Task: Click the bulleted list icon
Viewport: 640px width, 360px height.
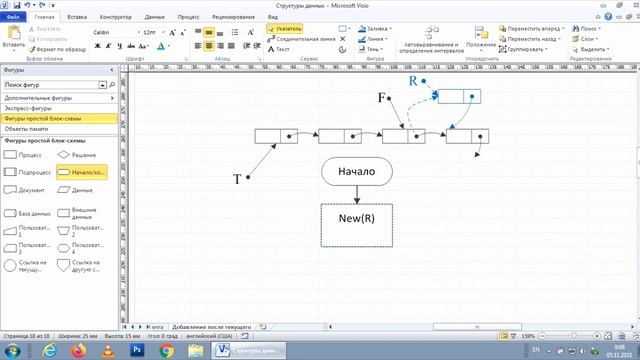Action: (x=235, y=32)
